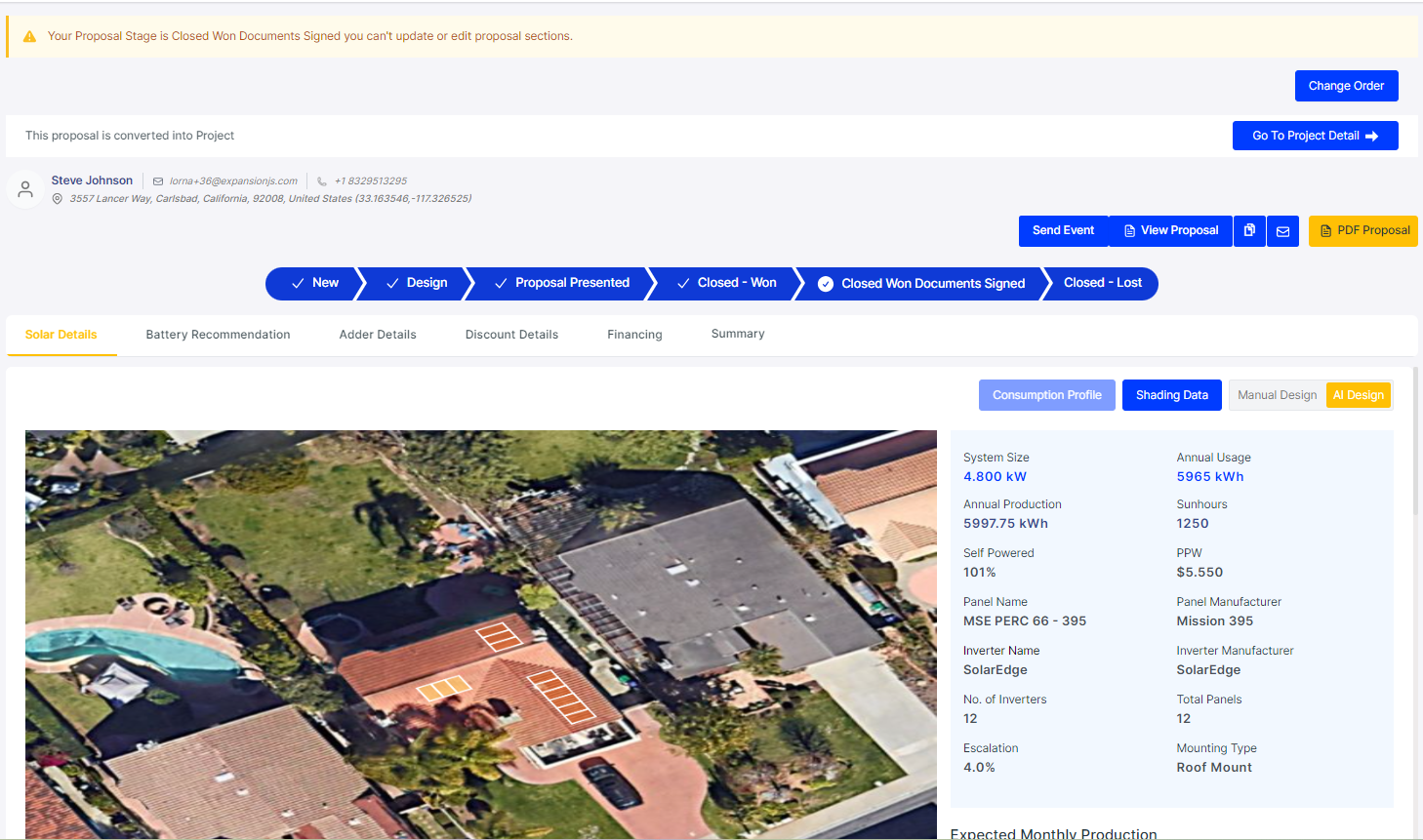Open the Battery Recommendation tab
1423x840 pixels.
coord(218,334)
